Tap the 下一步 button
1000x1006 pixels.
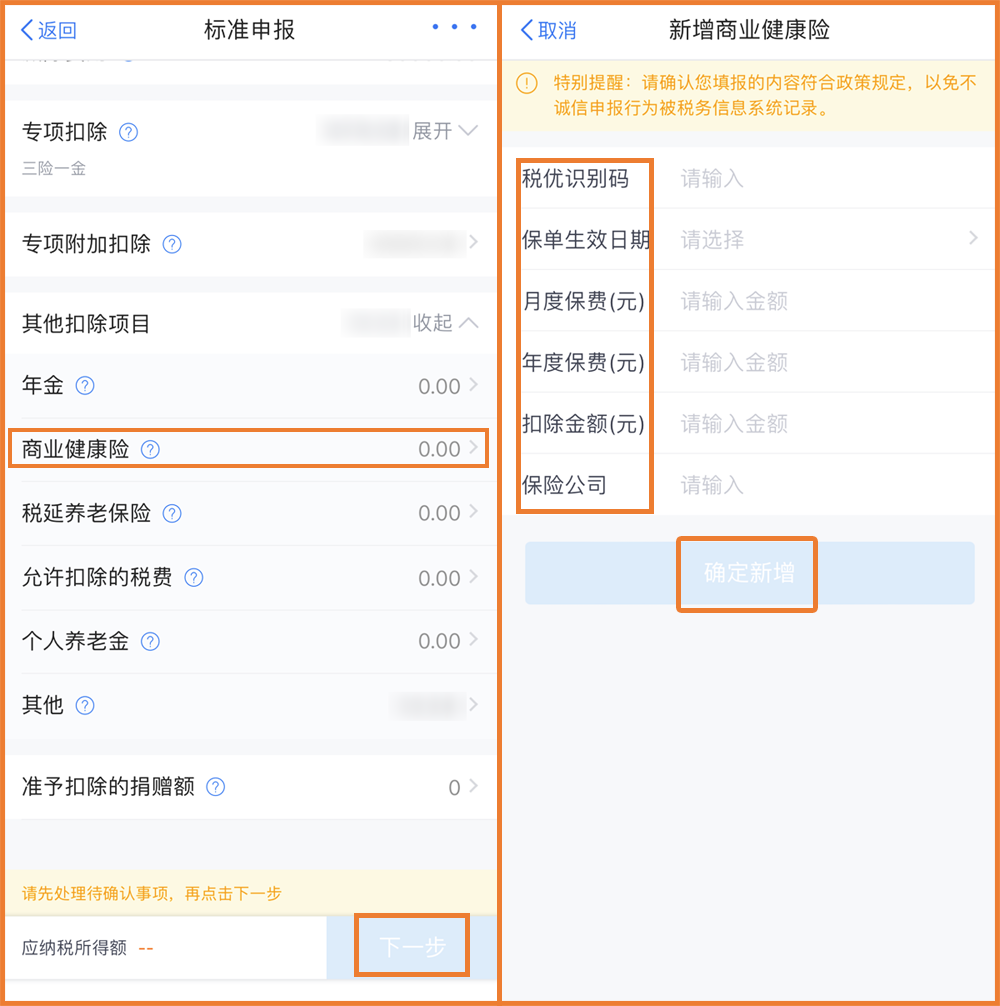[x=412, y=946]
